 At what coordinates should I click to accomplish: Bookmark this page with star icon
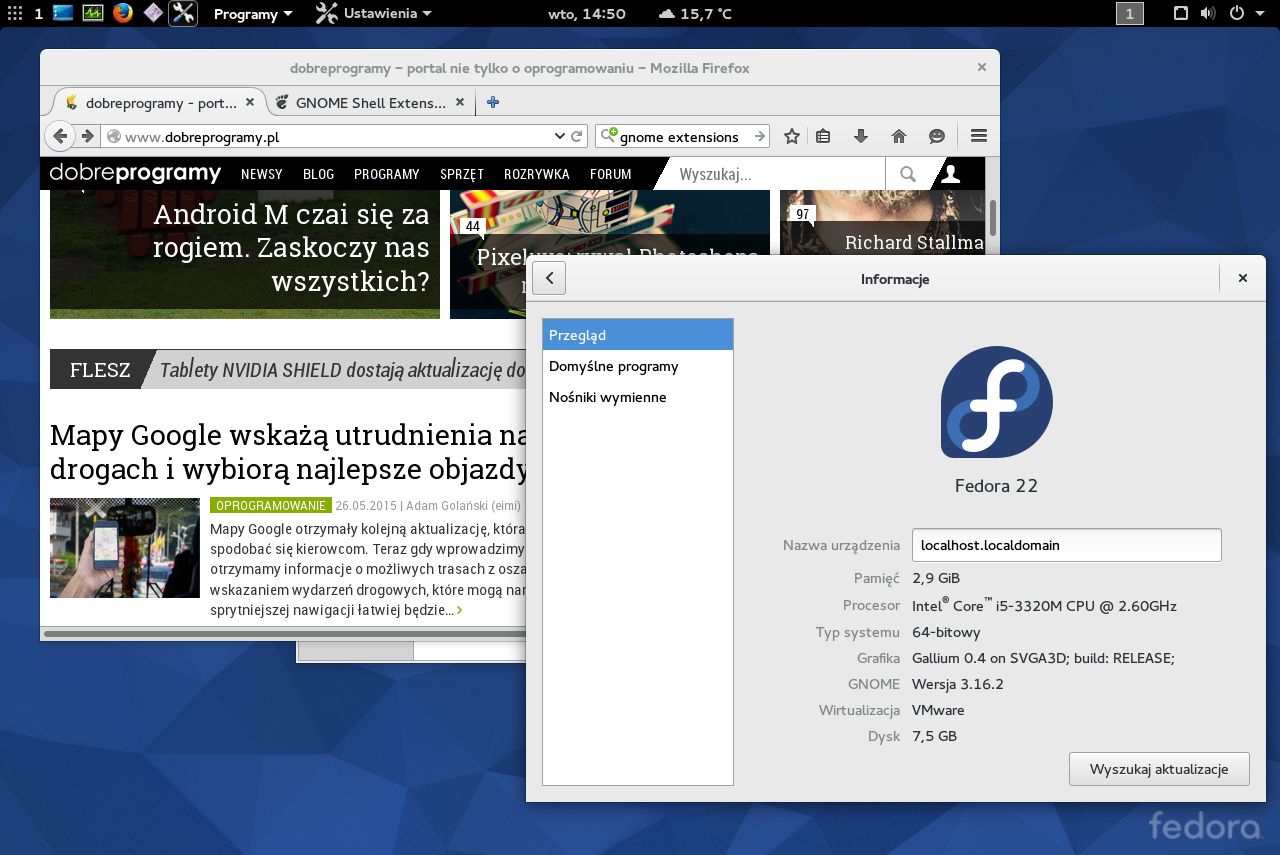coord(792,137)
